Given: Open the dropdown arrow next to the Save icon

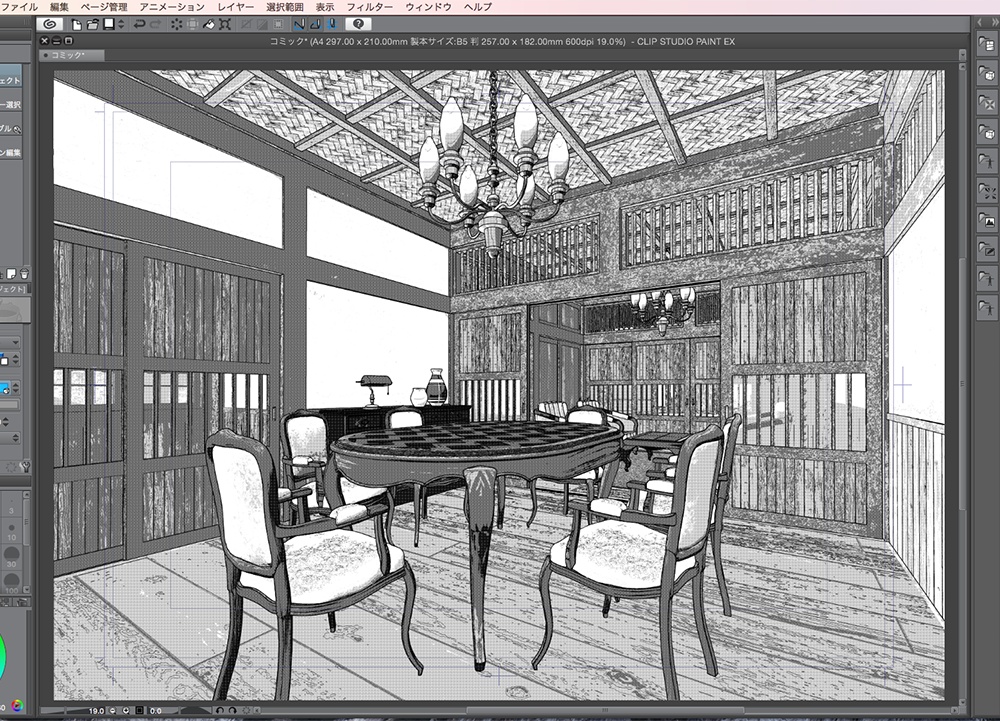Looking at the screenshot, I should (x=121, y=28).
